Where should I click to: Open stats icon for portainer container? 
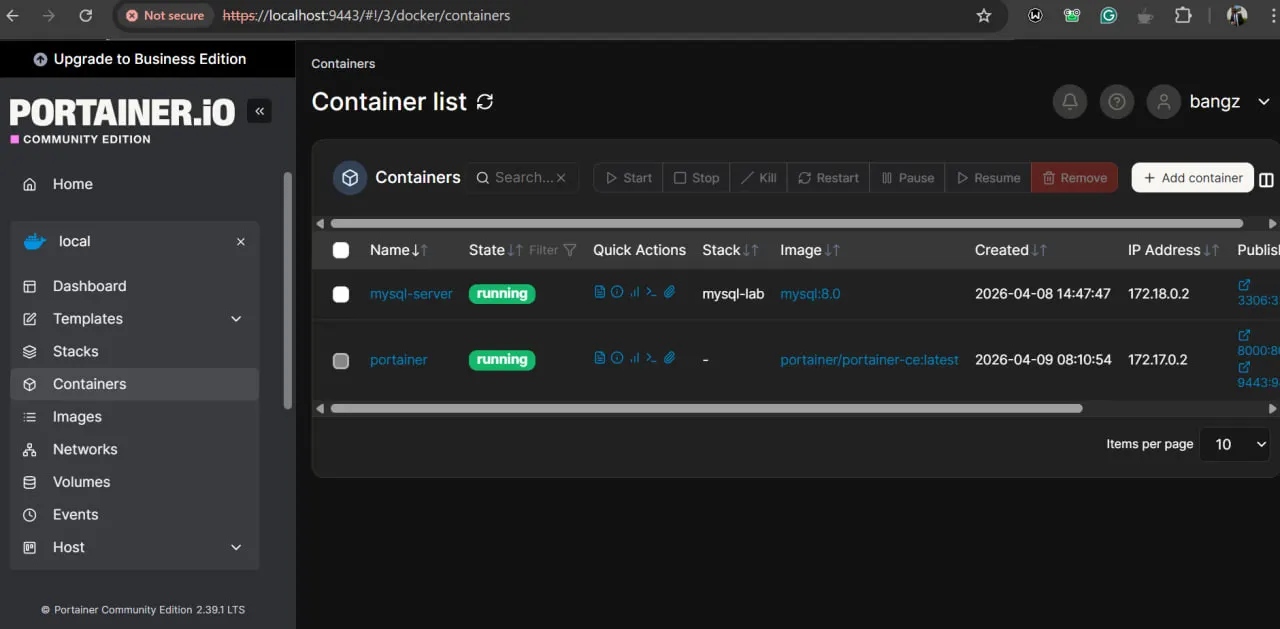(634, 358)
